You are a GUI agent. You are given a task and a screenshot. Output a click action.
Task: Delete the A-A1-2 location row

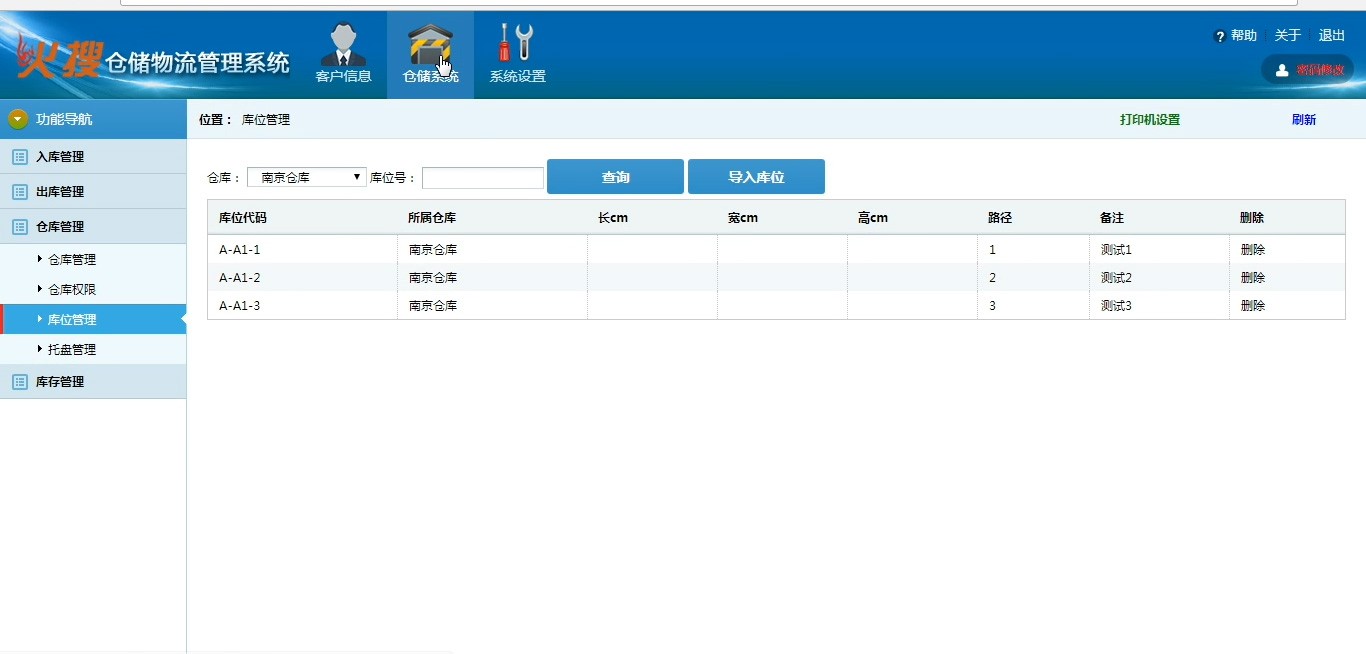pos(1252,278)
